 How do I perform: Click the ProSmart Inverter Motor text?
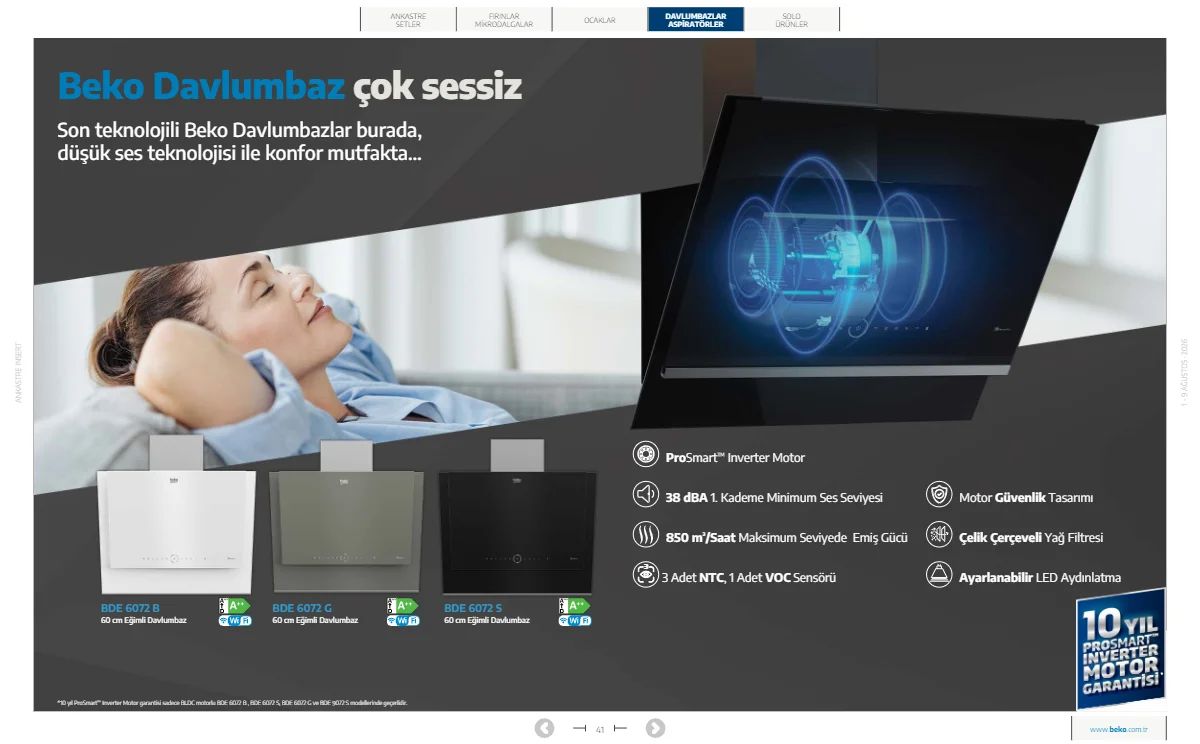pyautogui.click(x=735, y=457)
